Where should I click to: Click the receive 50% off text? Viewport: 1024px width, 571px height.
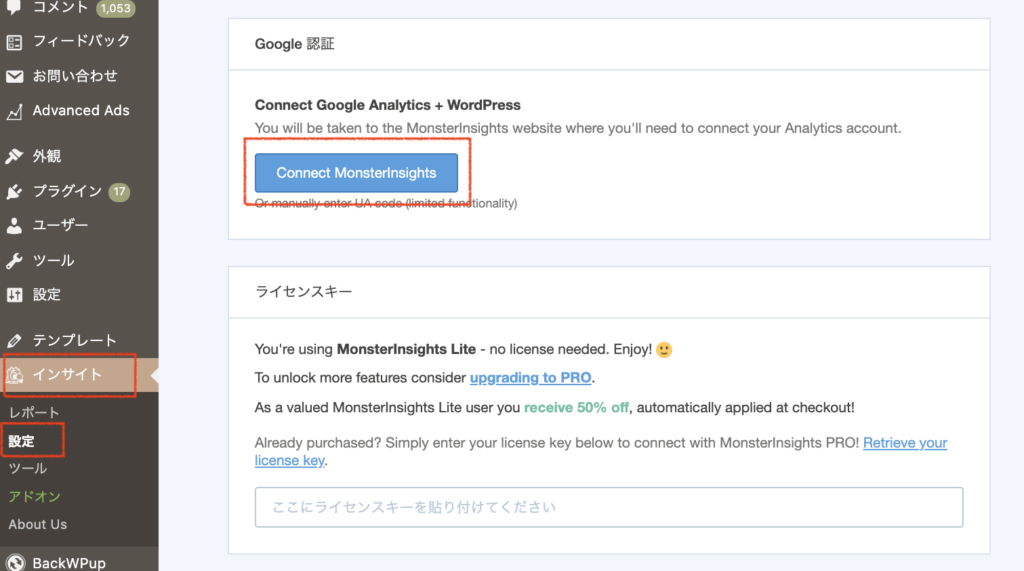[576, 408]
